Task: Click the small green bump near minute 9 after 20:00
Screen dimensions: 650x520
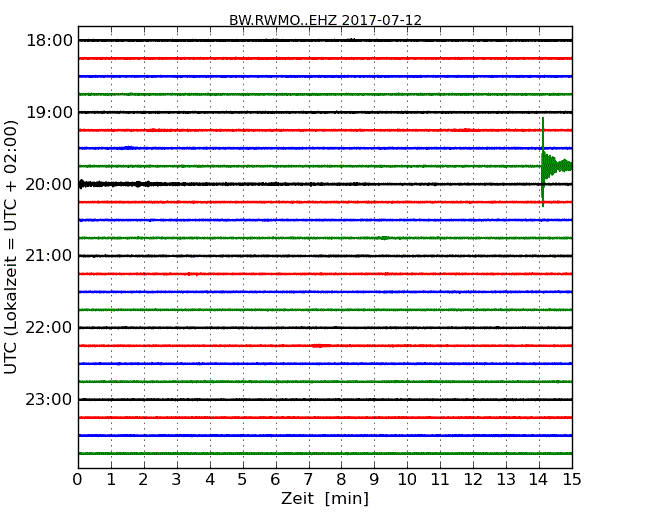Action: pyautogui.click(x=385, y=238)
